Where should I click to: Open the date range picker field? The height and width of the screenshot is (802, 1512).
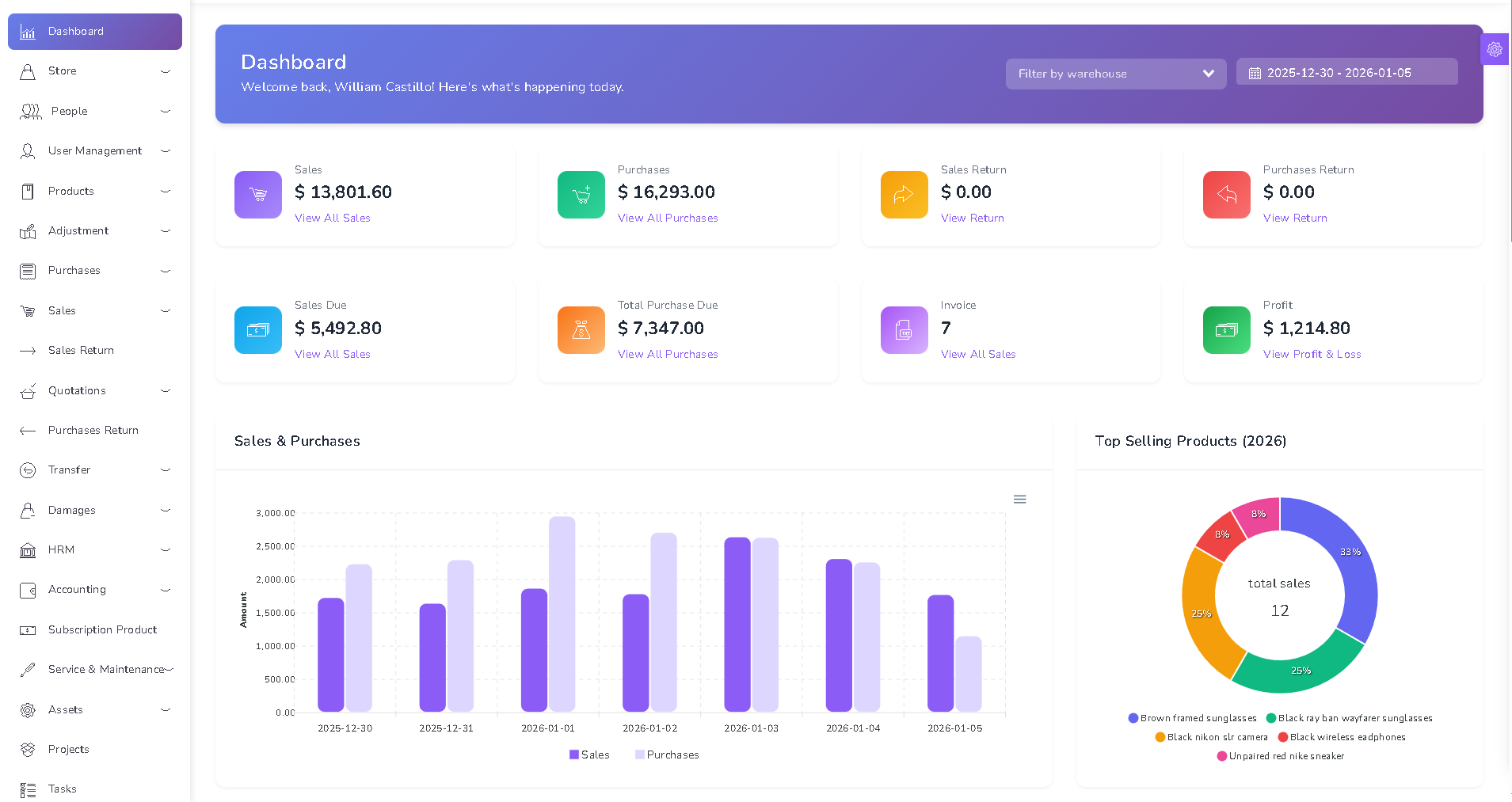click(x=1346, y=73)
